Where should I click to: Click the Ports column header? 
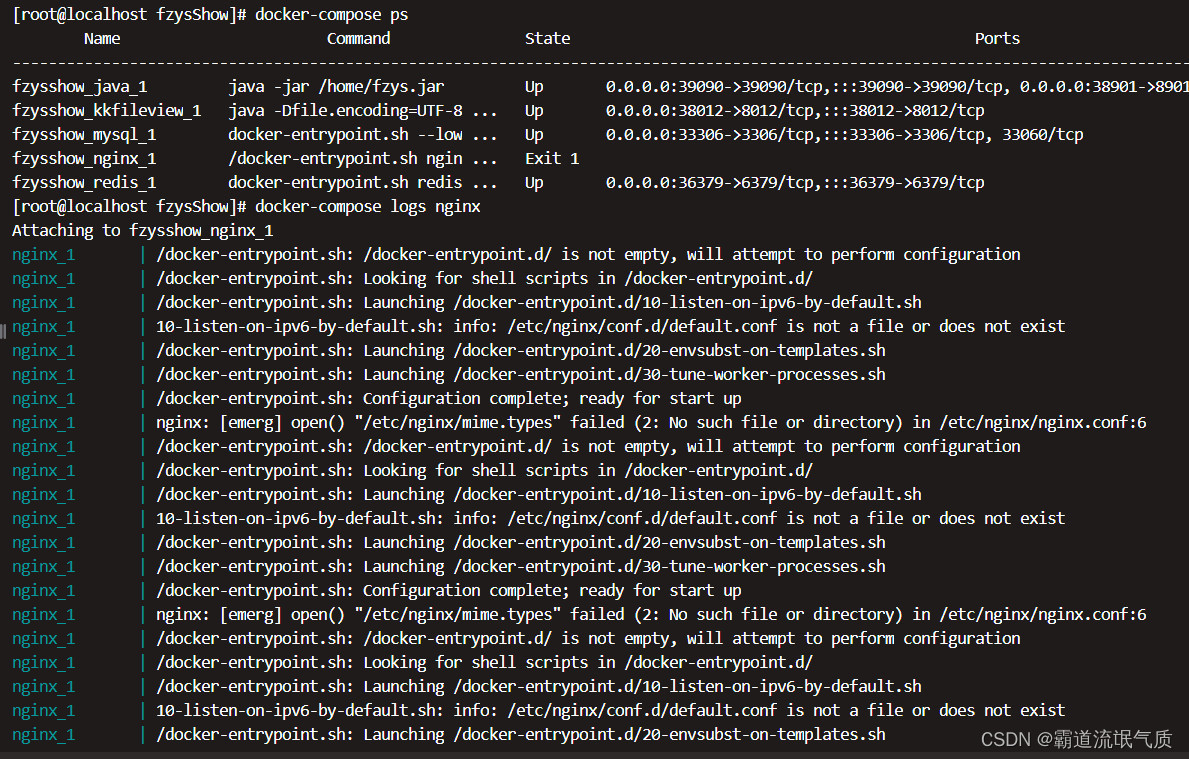pyautogui.click(x=996, y=38)
